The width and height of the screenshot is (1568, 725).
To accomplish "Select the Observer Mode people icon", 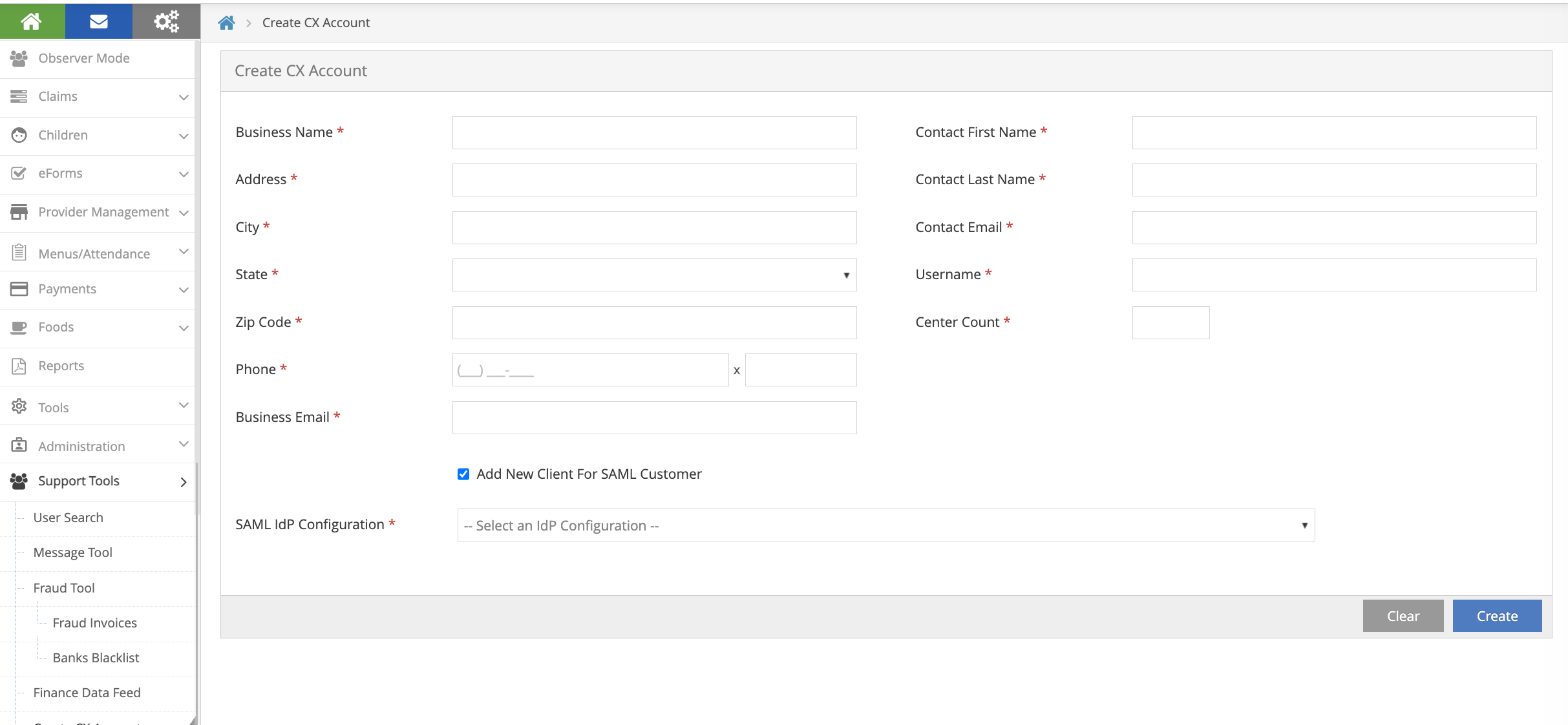I will pos(19,58).
